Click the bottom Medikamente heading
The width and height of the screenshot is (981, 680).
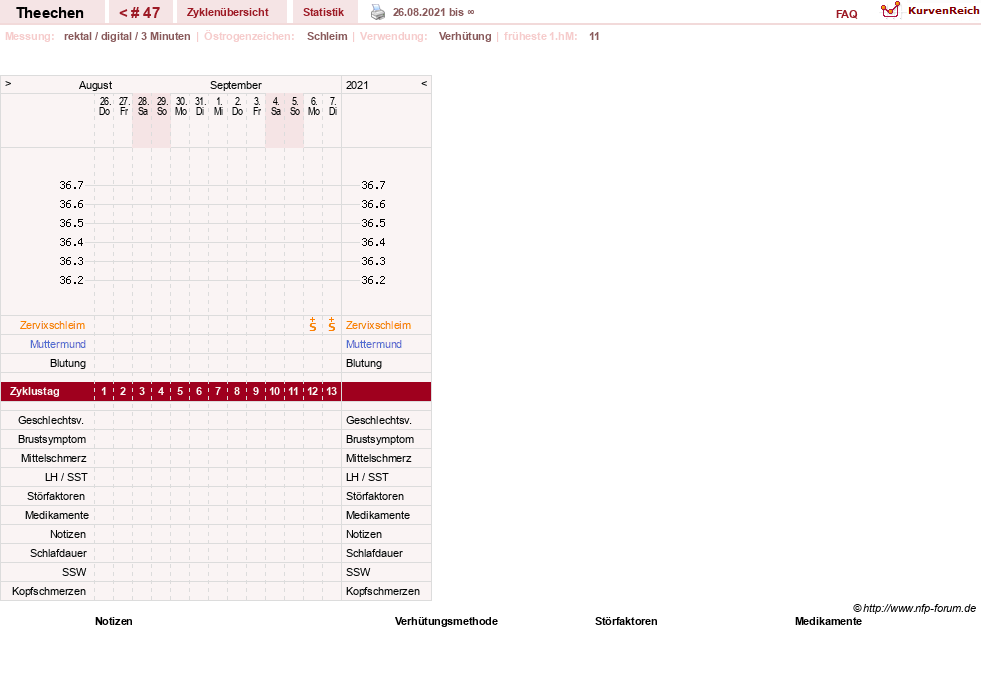(828, 621)
